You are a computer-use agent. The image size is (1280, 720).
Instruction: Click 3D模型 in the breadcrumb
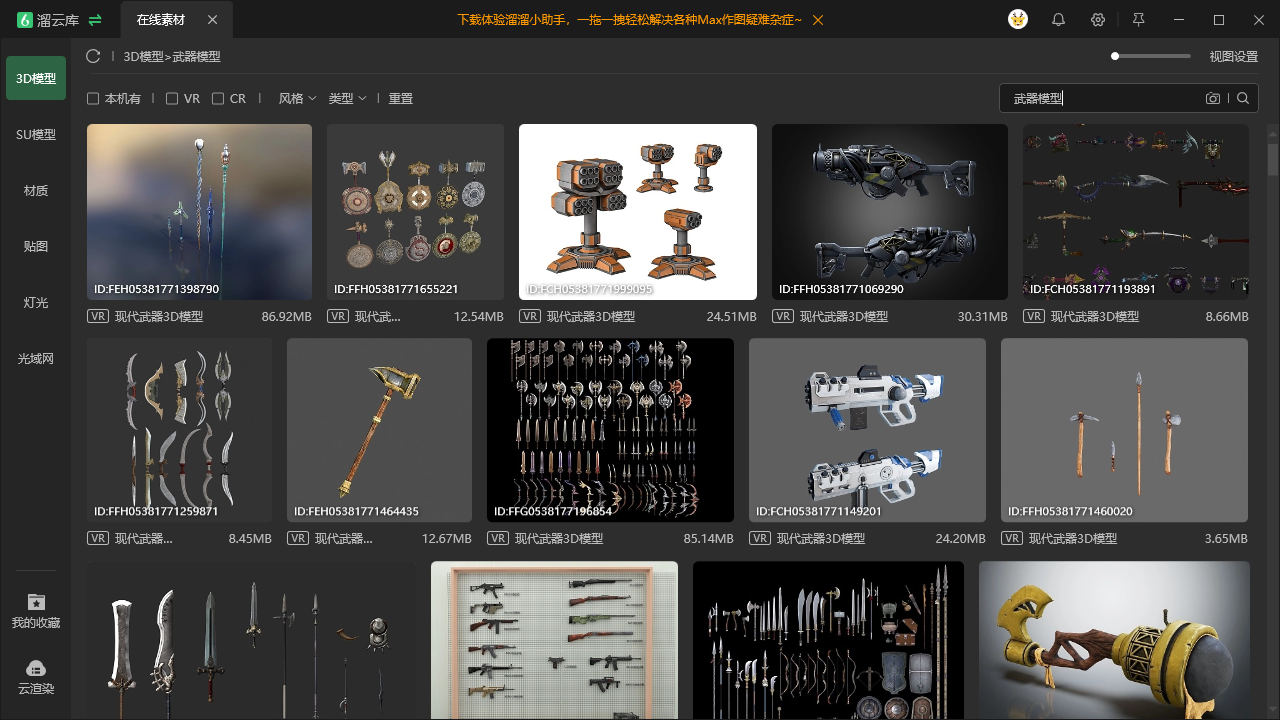(x=144, y=57)
